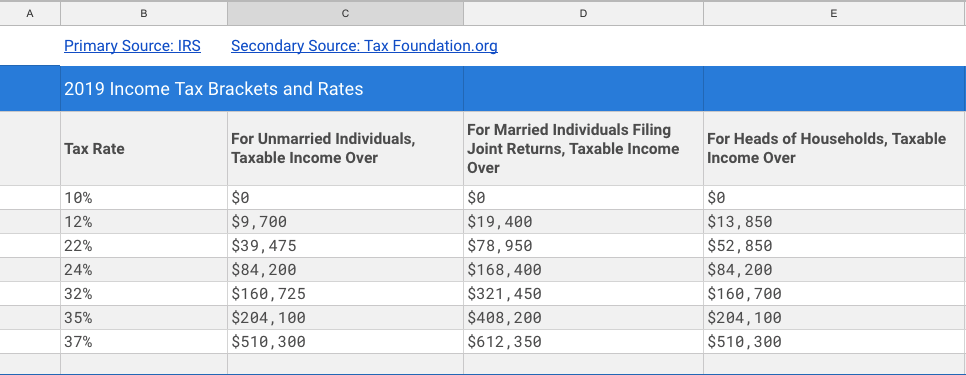Click the 22% tax rate cell
966x375 pixels.
(144, 246)
